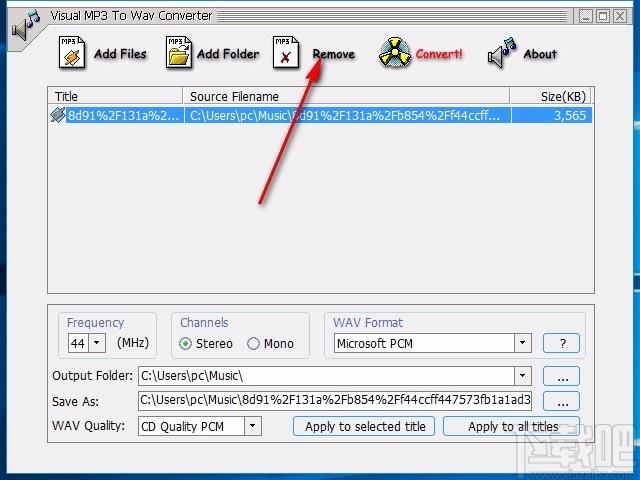
Task: Click the red Convert! label
Action: [x=439, y=54]
